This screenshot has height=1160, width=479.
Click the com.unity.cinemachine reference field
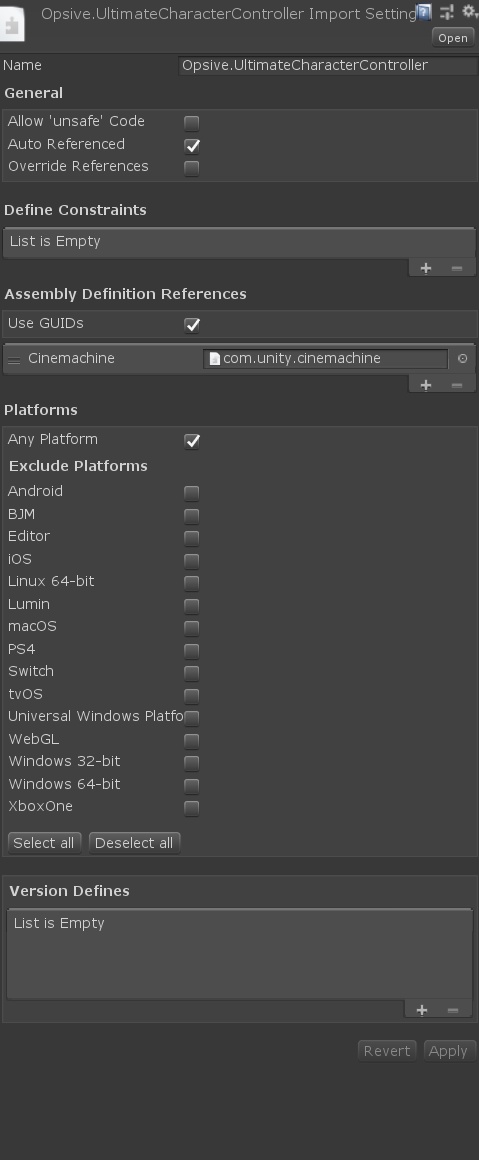point(326,358)
